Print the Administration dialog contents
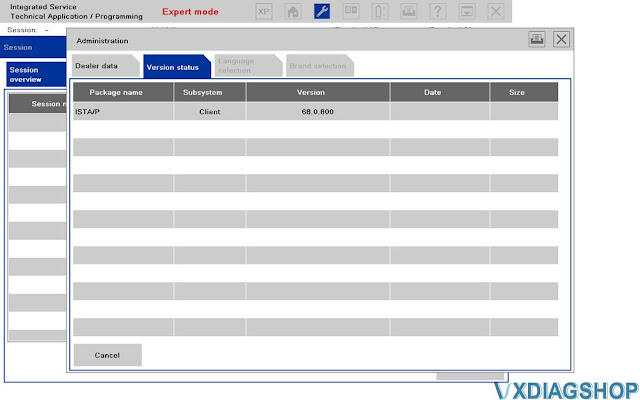Screen dimensions: 640x400 537,39
